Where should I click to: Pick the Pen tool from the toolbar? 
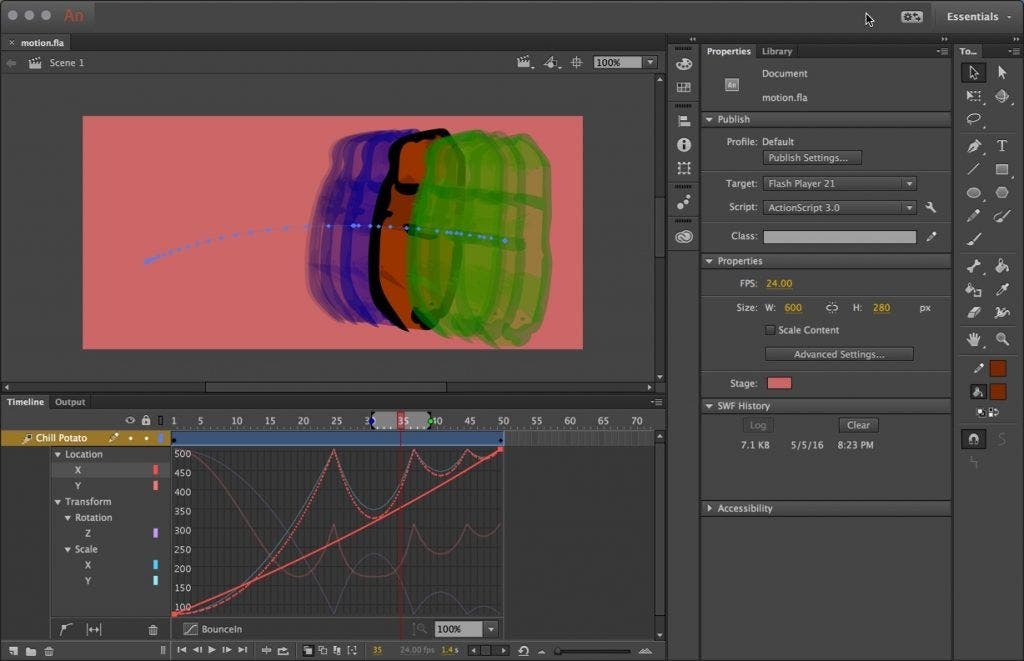point(976,146)
